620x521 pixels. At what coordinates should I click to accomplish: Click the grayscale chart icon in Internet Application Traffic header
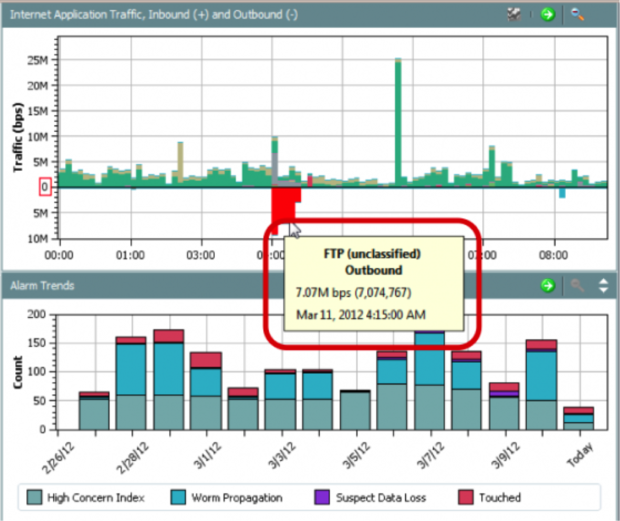(514, 14)
